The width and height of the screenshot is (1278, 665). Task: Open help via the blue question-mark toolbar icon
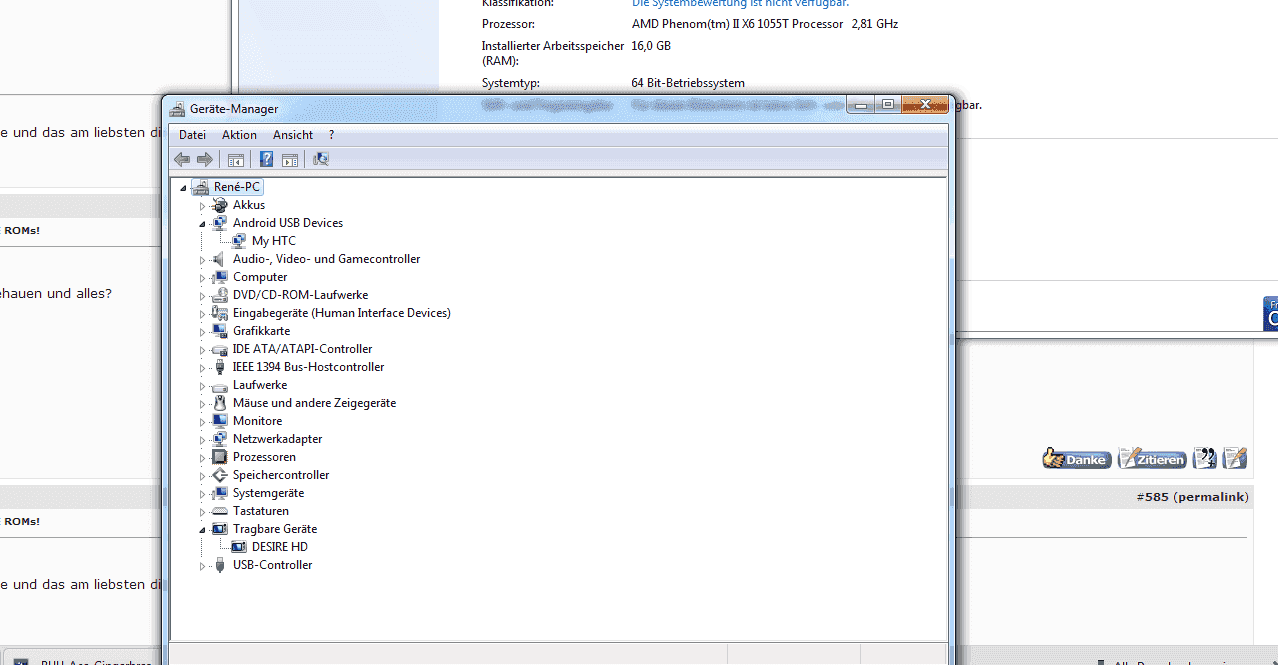pyautogui.click(x=266, y=159)
